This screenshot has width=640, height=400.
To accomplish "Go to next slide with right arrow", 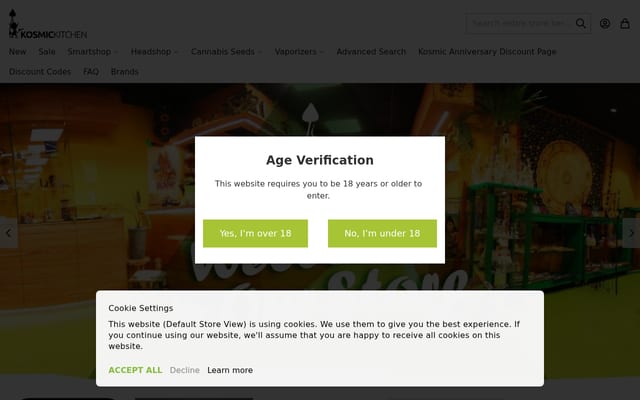I will click(x=631, y=233).
